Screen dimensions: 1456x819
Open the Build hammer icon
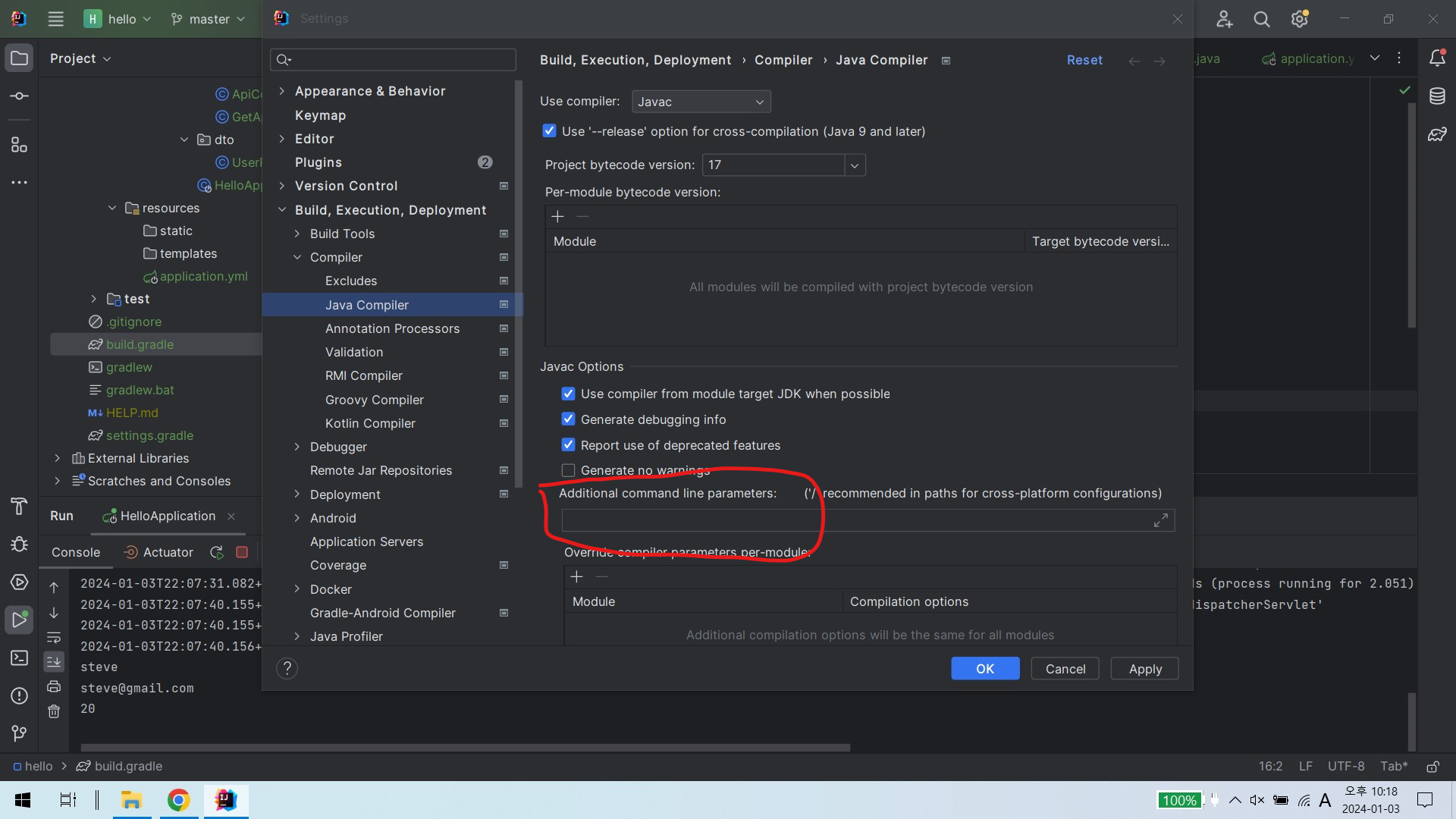(x=19, y=506)
